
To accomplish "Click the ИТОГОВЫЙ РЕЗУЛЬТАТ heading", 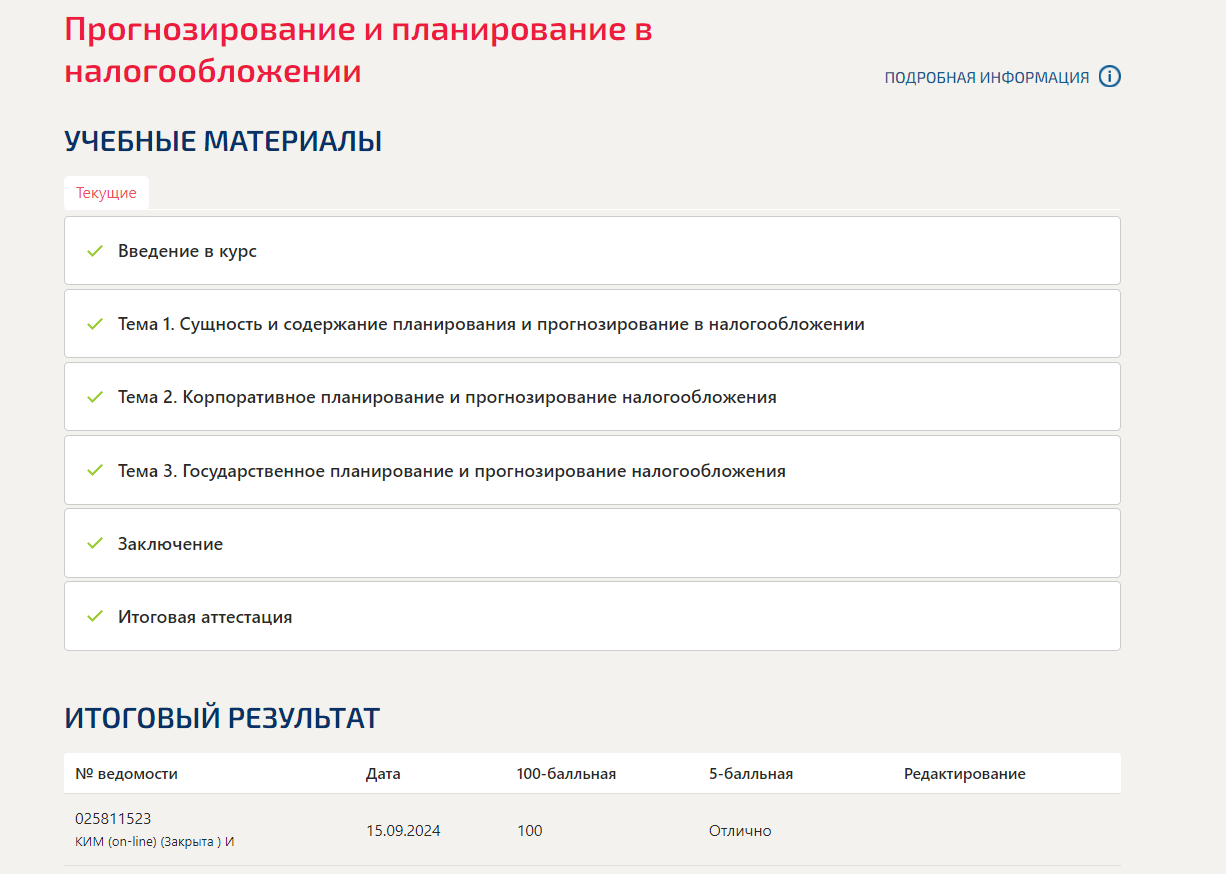I will 222,718.
